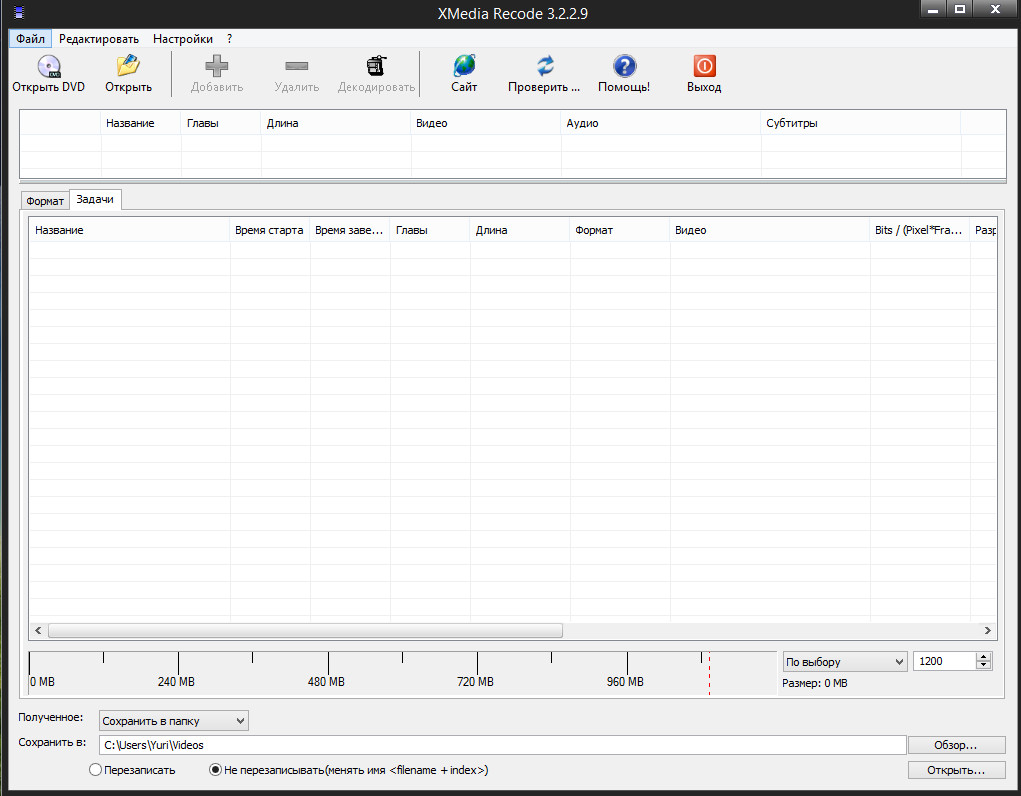
Task: Open the Файл menu
Action: pos(31,38)
